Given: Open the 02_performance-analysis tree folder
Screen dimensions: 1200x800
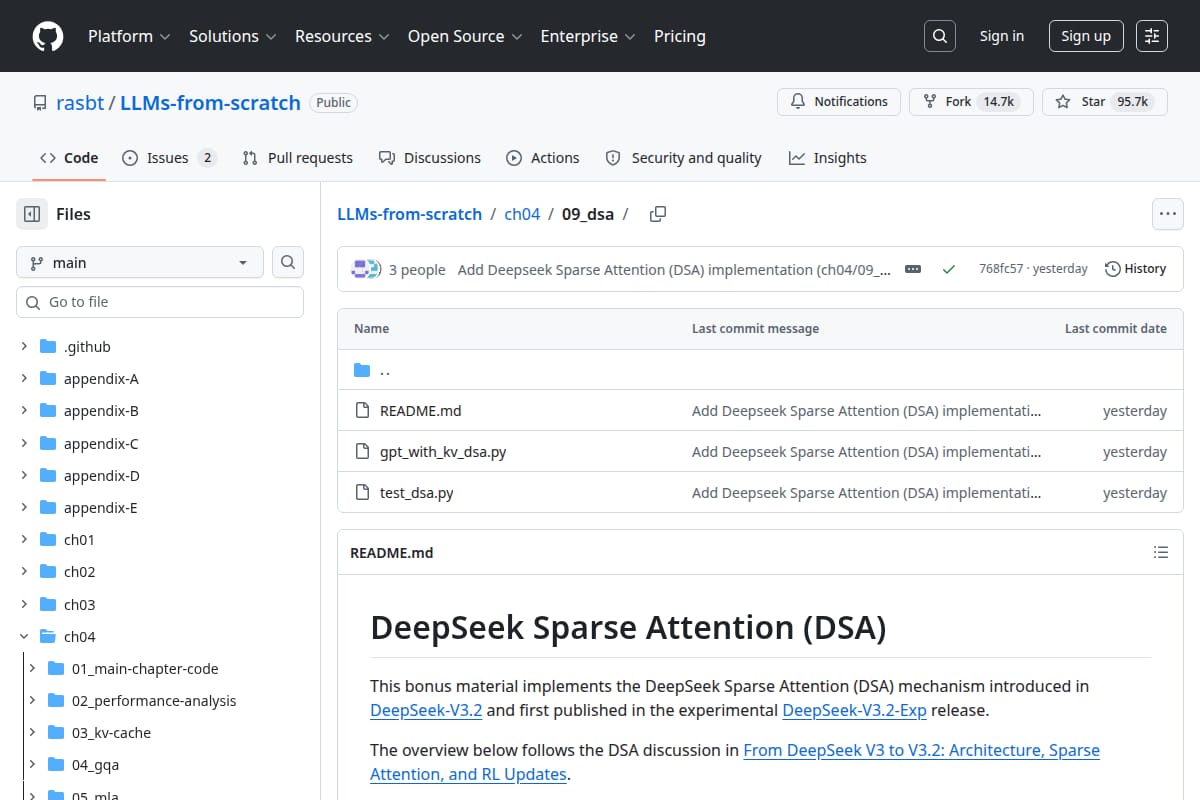Looking at the screenshot, I should 154,701.
